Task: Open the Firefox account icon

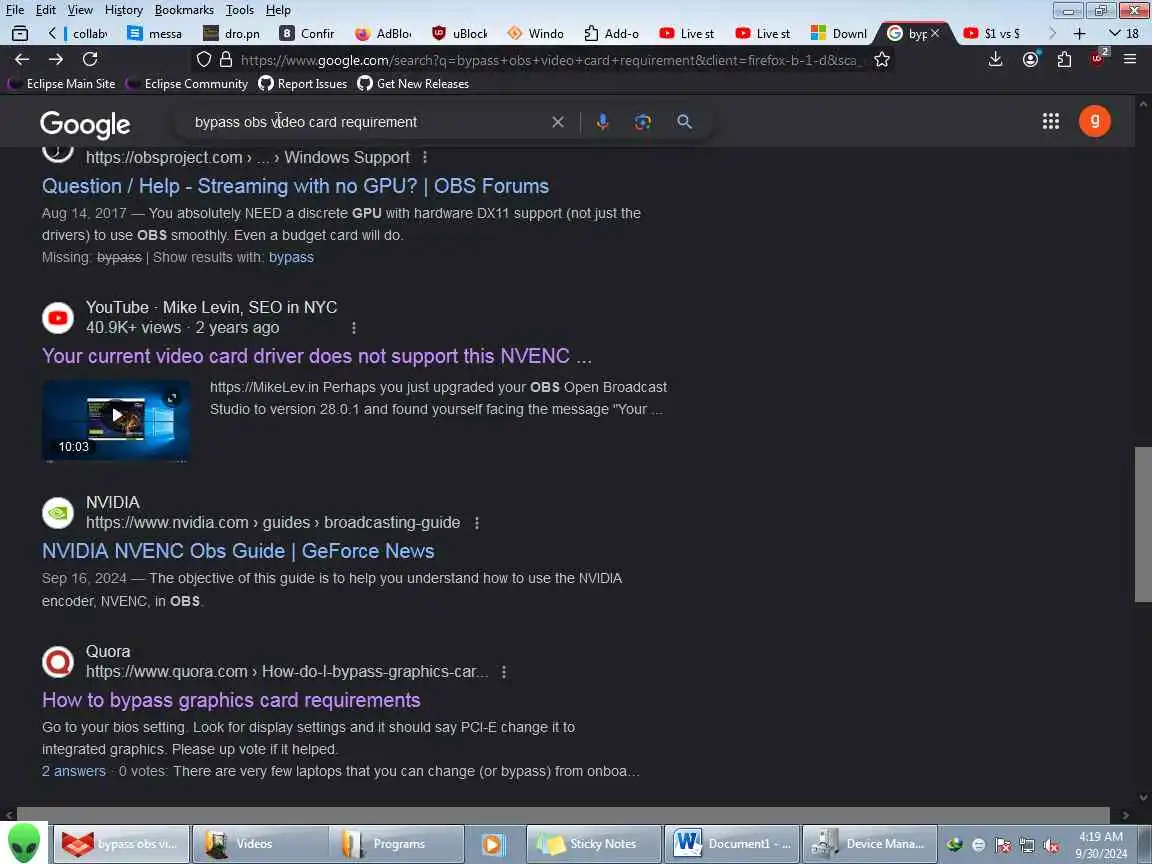Action: click(x=1031, y=60)
